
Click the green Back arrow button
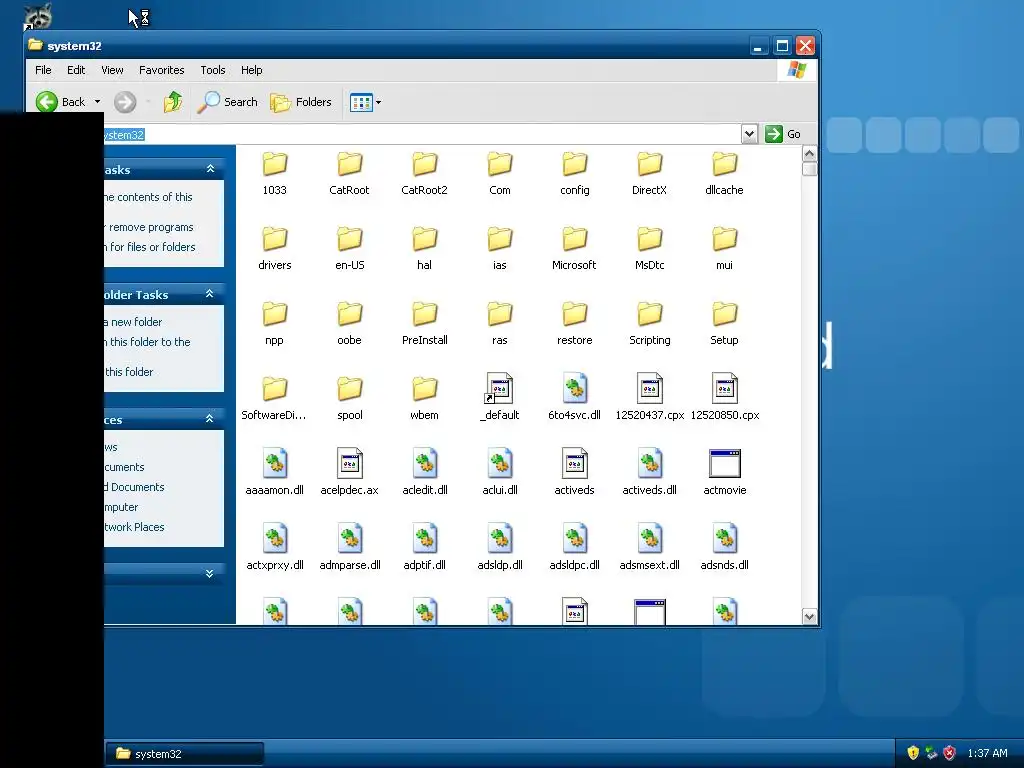coord(47,102)
